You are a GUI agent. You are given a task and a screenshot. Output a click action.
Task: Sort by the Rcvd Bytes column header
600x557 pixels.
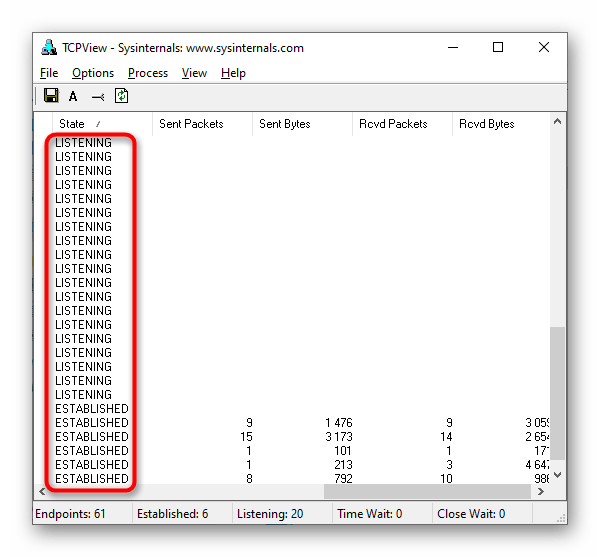[x=501, y=124]
